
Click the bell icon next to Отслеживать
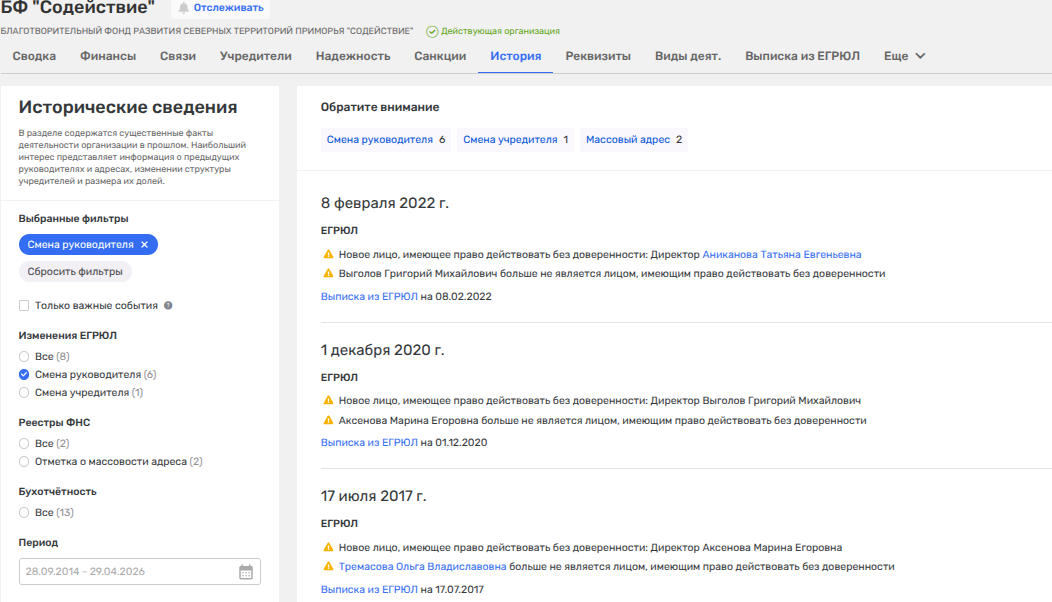click(184, 8)
